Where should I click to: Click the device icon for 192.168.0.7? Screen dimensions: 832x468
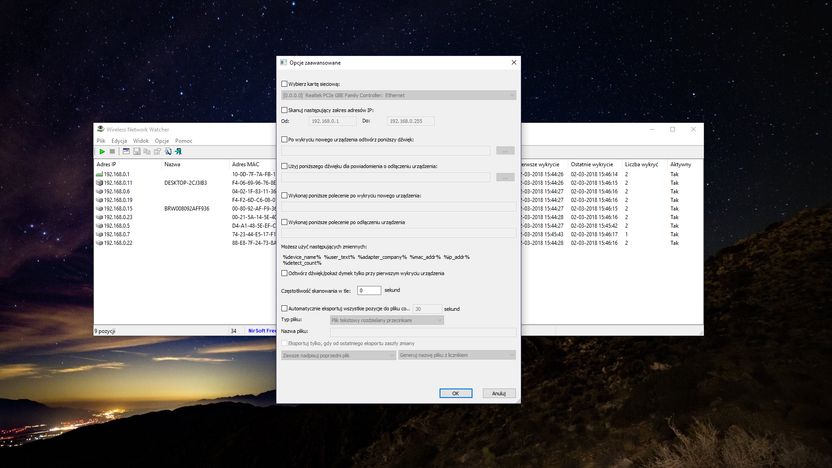(x=99, y=234)
